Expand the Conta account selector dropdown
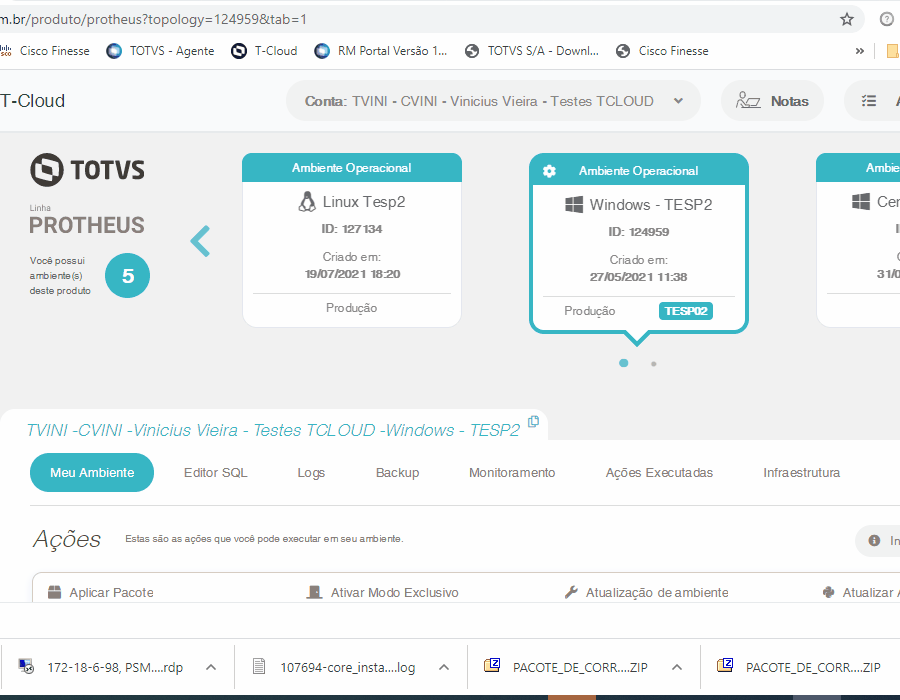This screenshot has height=700, width=900. pos(493,101)
